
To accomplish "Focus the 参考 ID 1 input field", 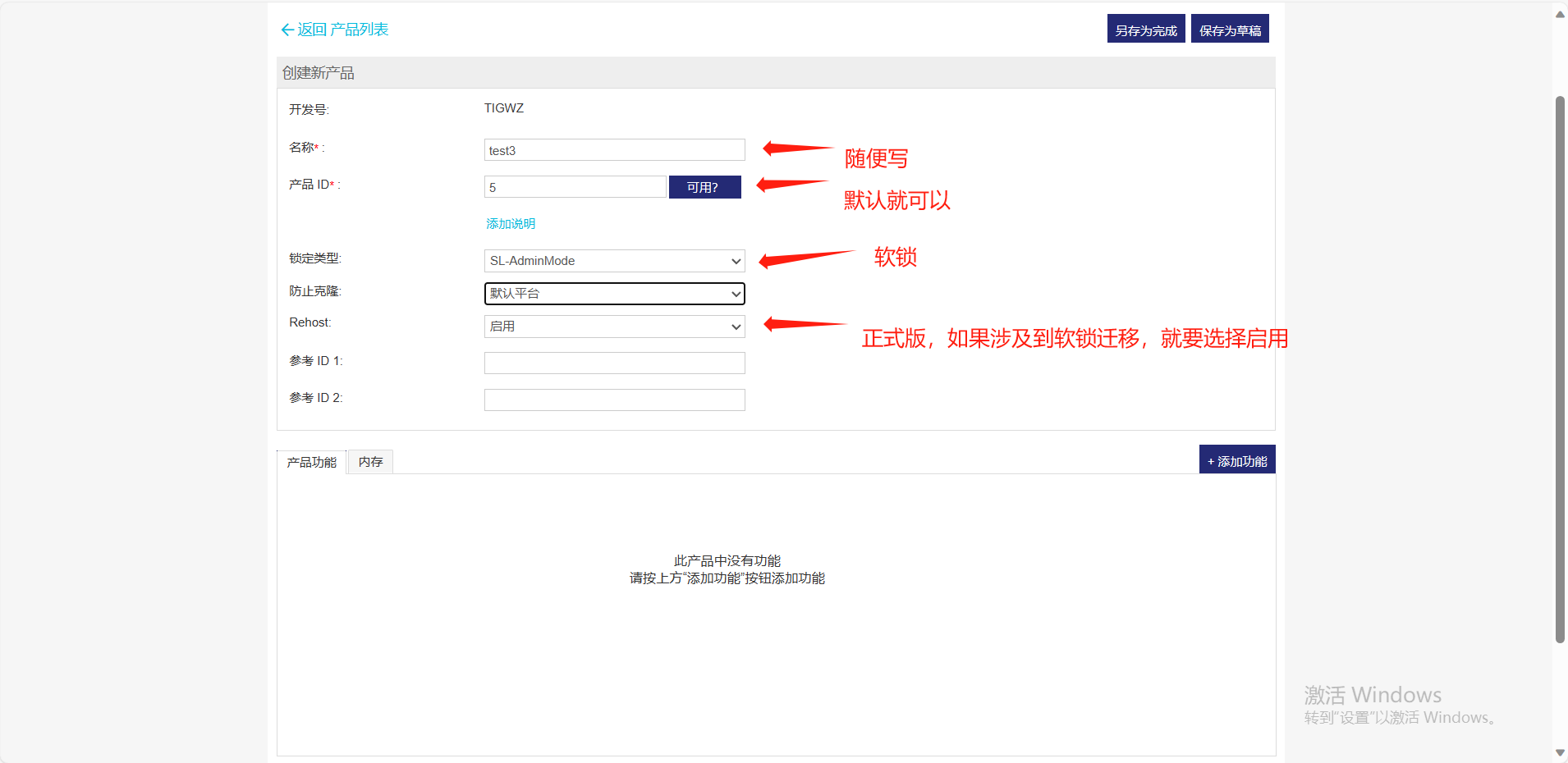I will (614, 363).
